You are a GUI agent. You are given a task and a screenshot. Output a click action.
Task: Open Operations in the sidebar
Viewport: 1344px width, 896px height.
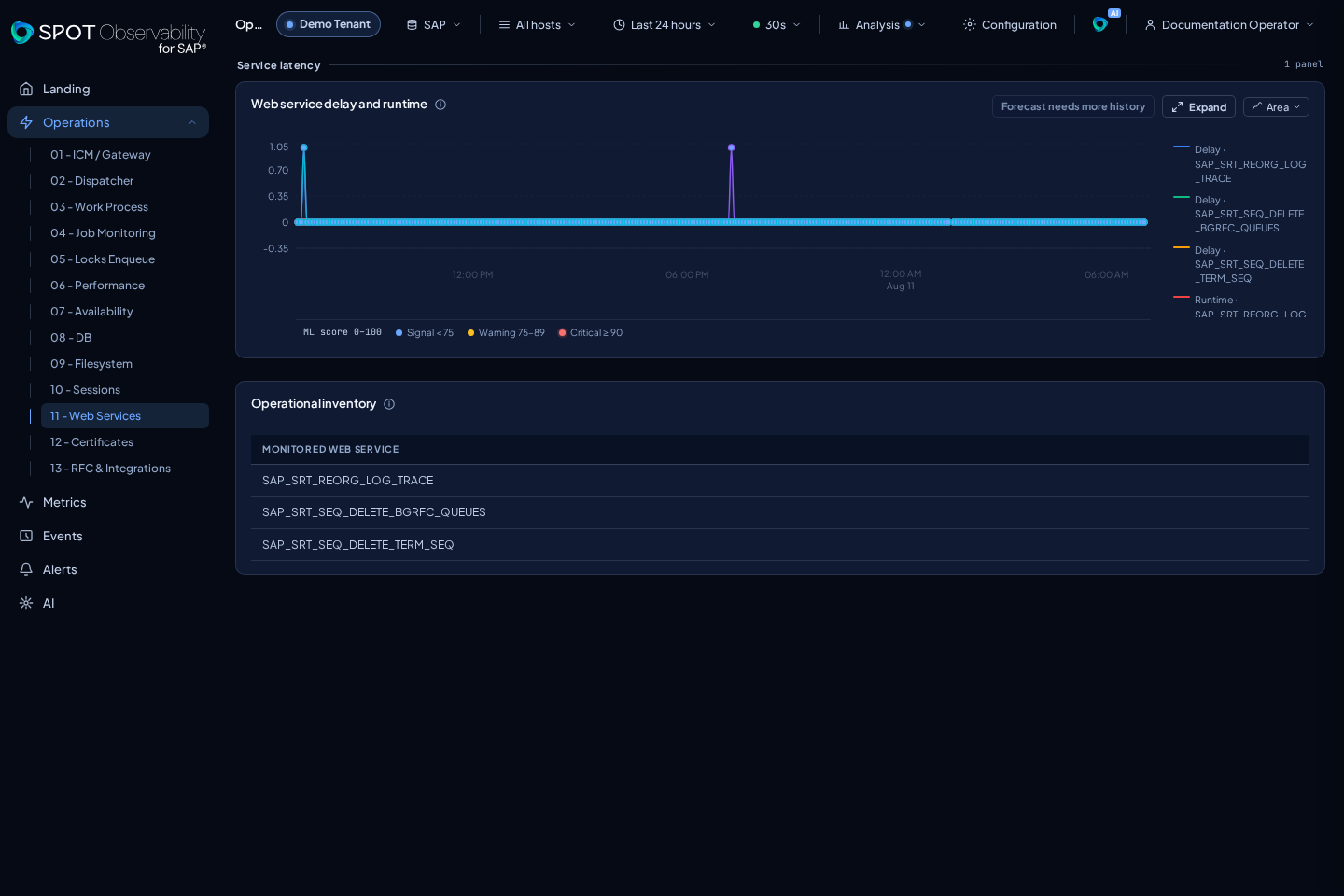(108, 122)
